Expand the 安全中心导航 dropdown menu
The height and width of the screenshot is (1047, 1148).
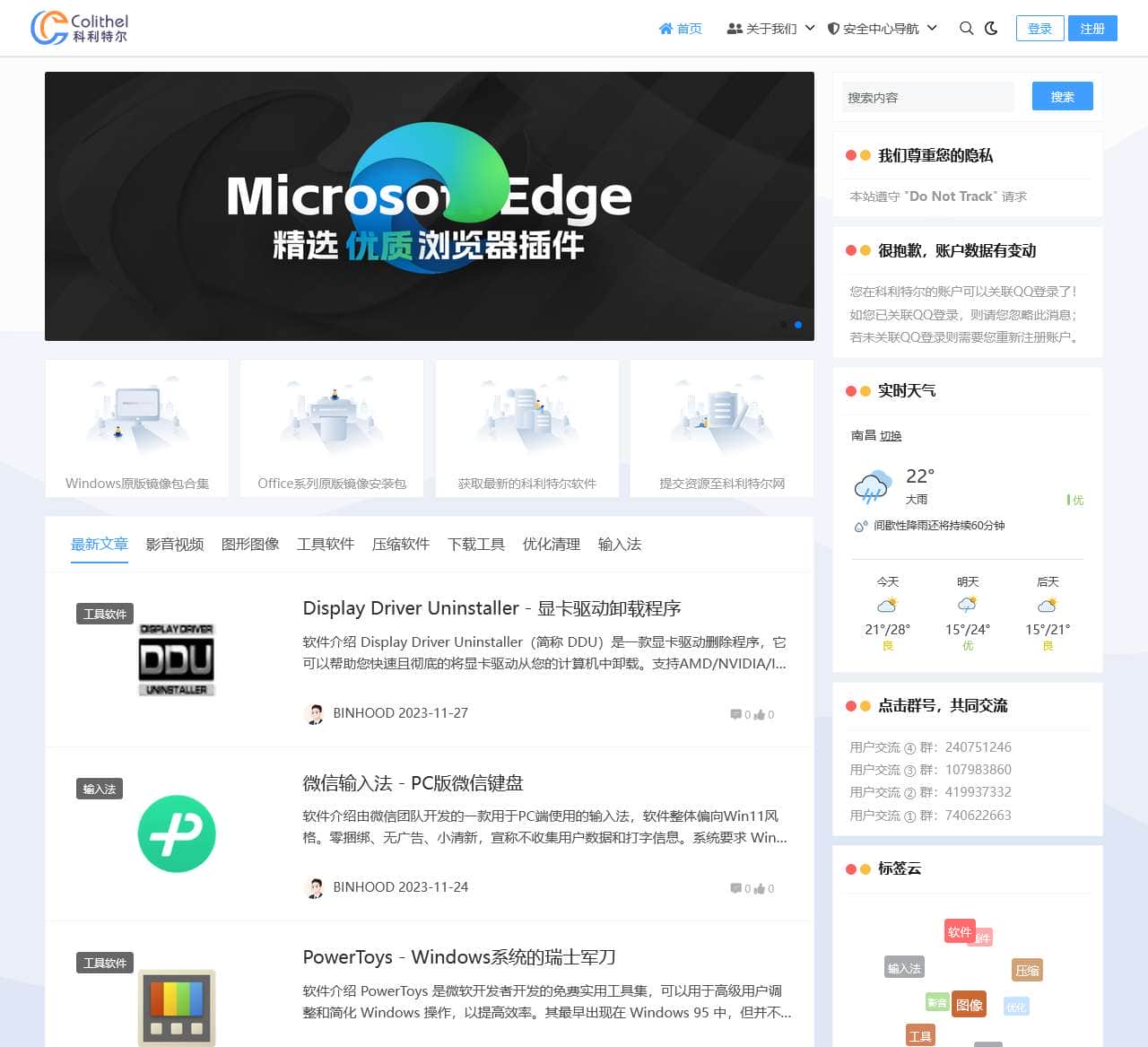coord(882,29)
